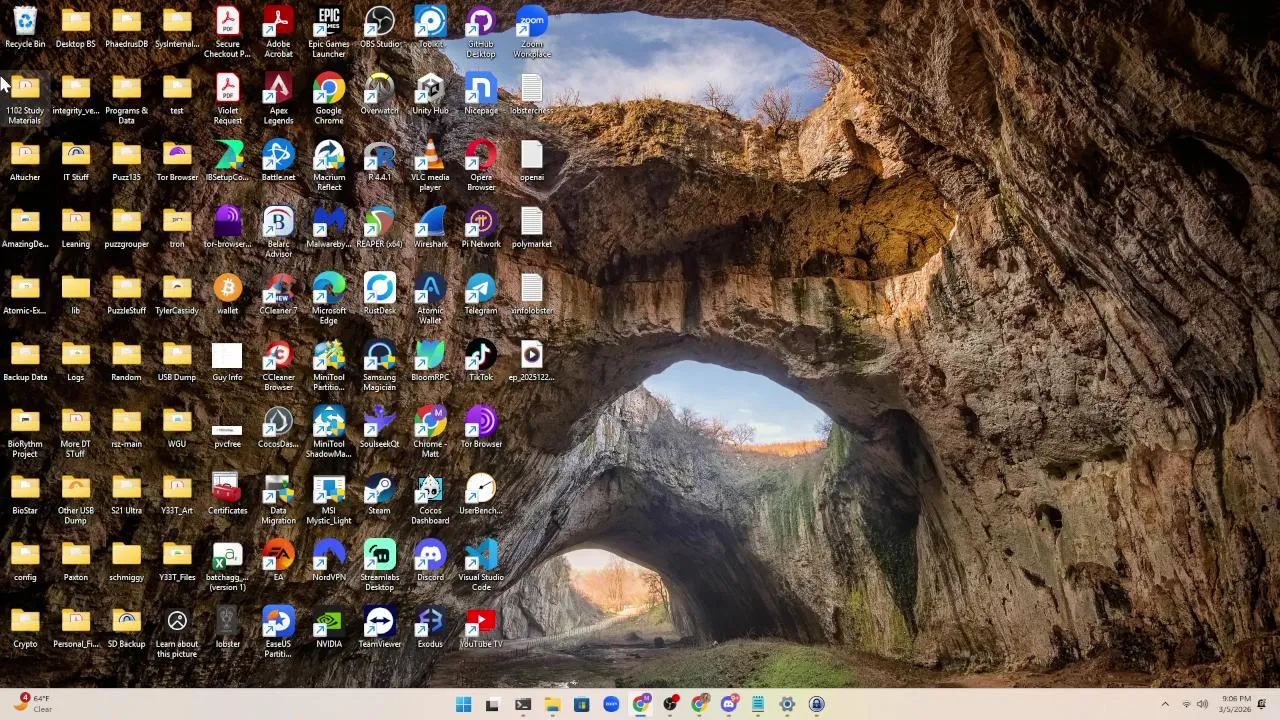Viewport: 1280px width, 720px height.
Task: Open the volume control in tray
Action: pyautogui.click(x=1202, y=705)
